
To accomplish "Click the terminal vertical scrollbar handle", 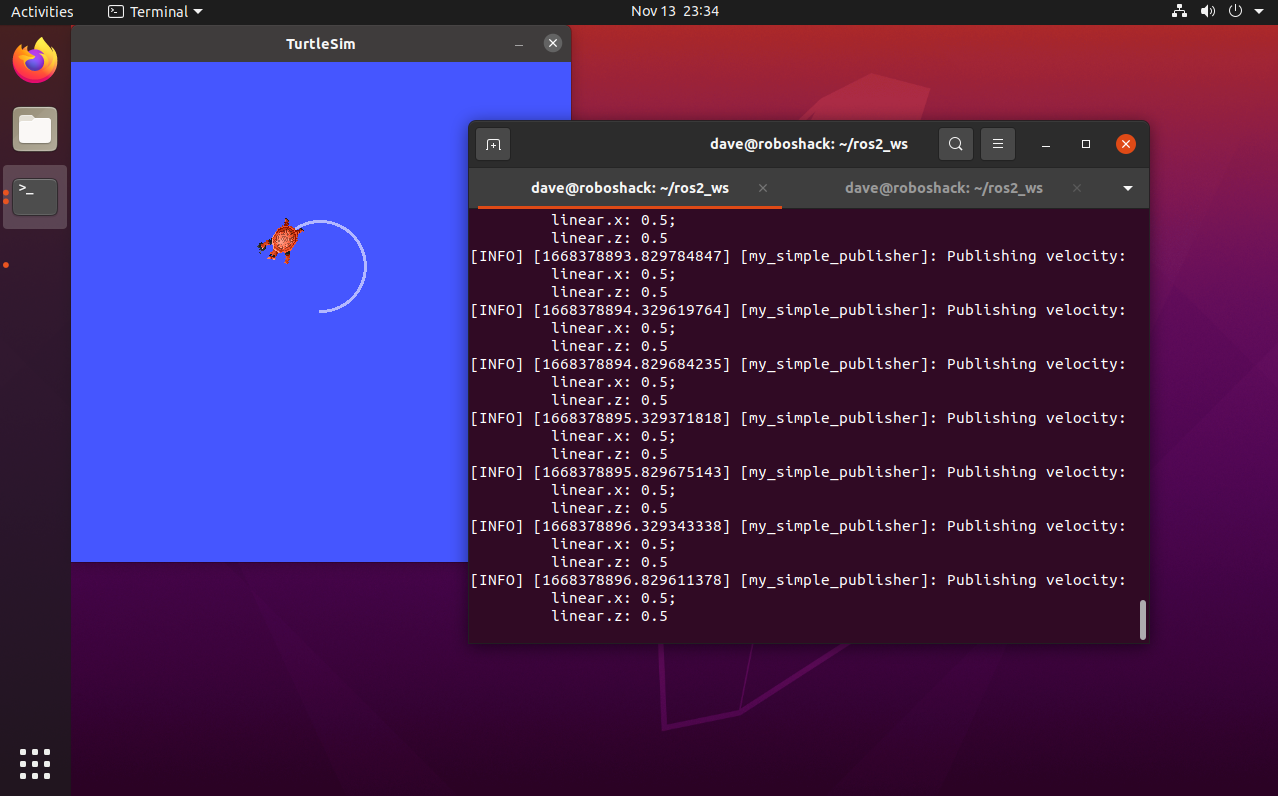I will tap(1143, 620).
